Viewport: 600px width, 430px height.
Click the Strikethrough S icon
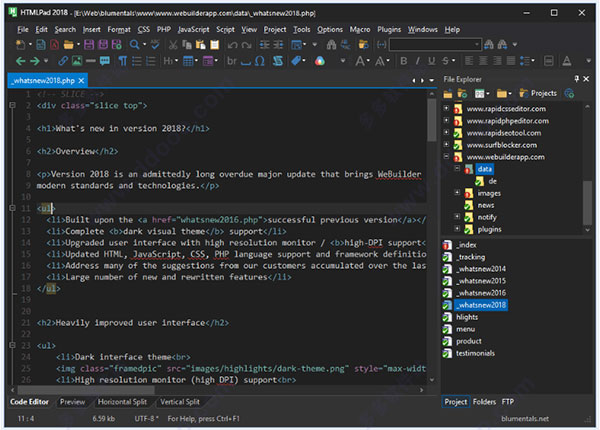tap(445, 61)
